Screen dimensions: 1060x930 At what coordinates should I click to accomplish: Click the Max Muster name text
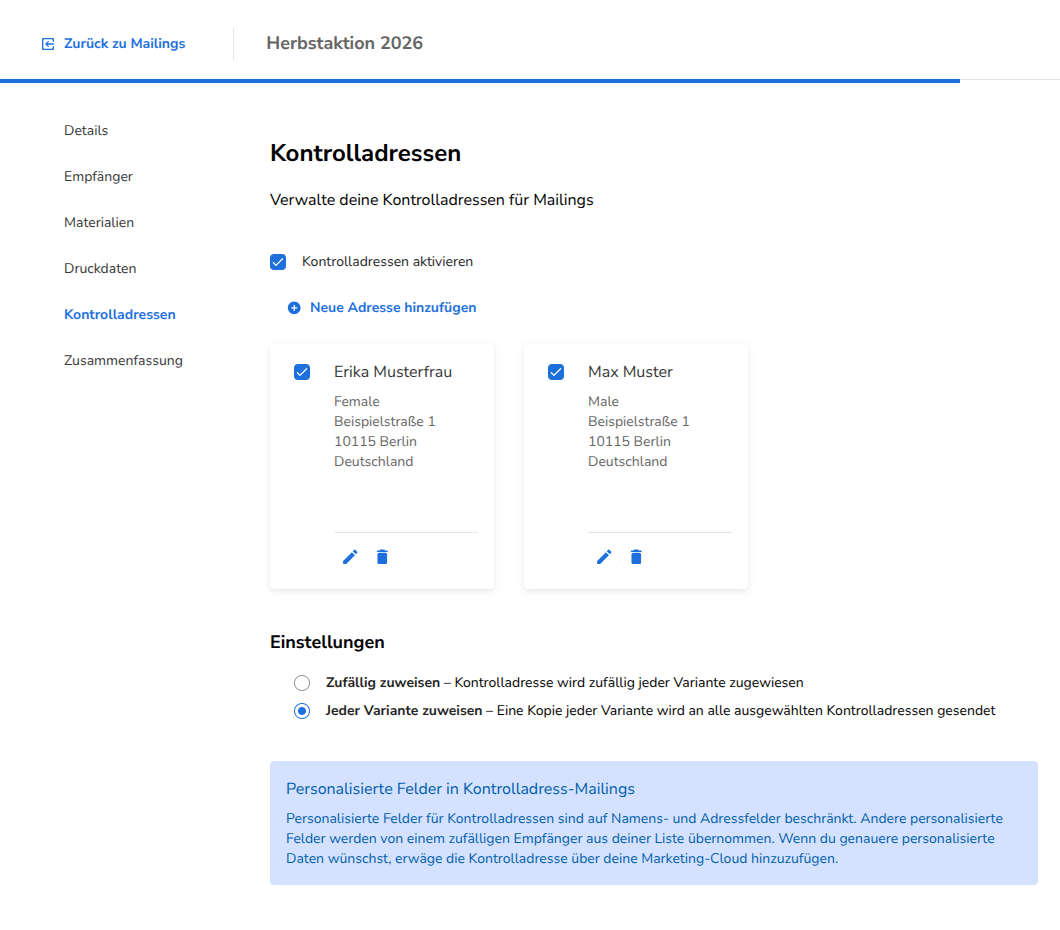pos(630,372)
